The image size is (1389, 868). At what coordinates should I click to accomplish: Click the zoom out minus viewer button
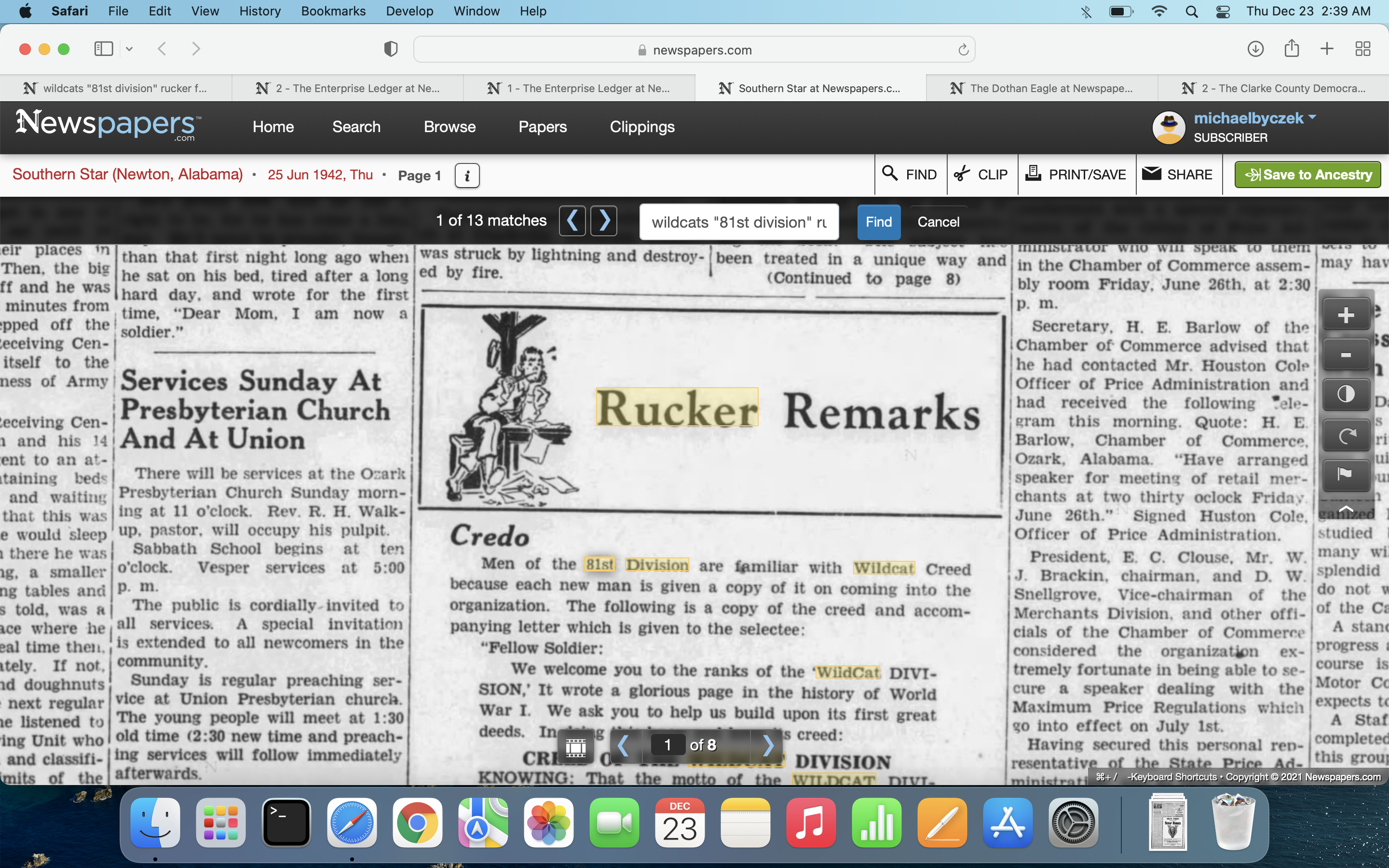[1346, 355]
